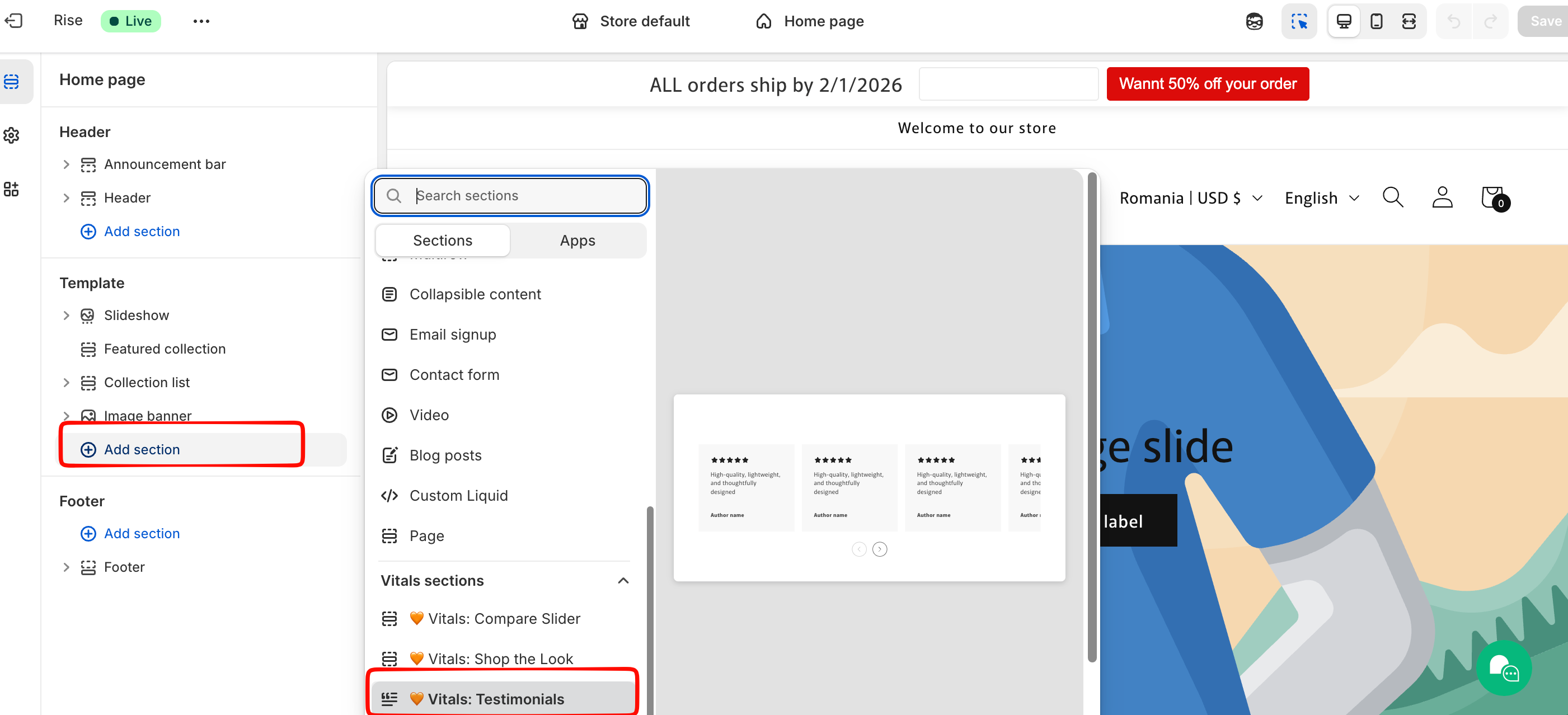Open the three-dot more actions menu
Viewport: 1568px width, 715px height.
201,21
